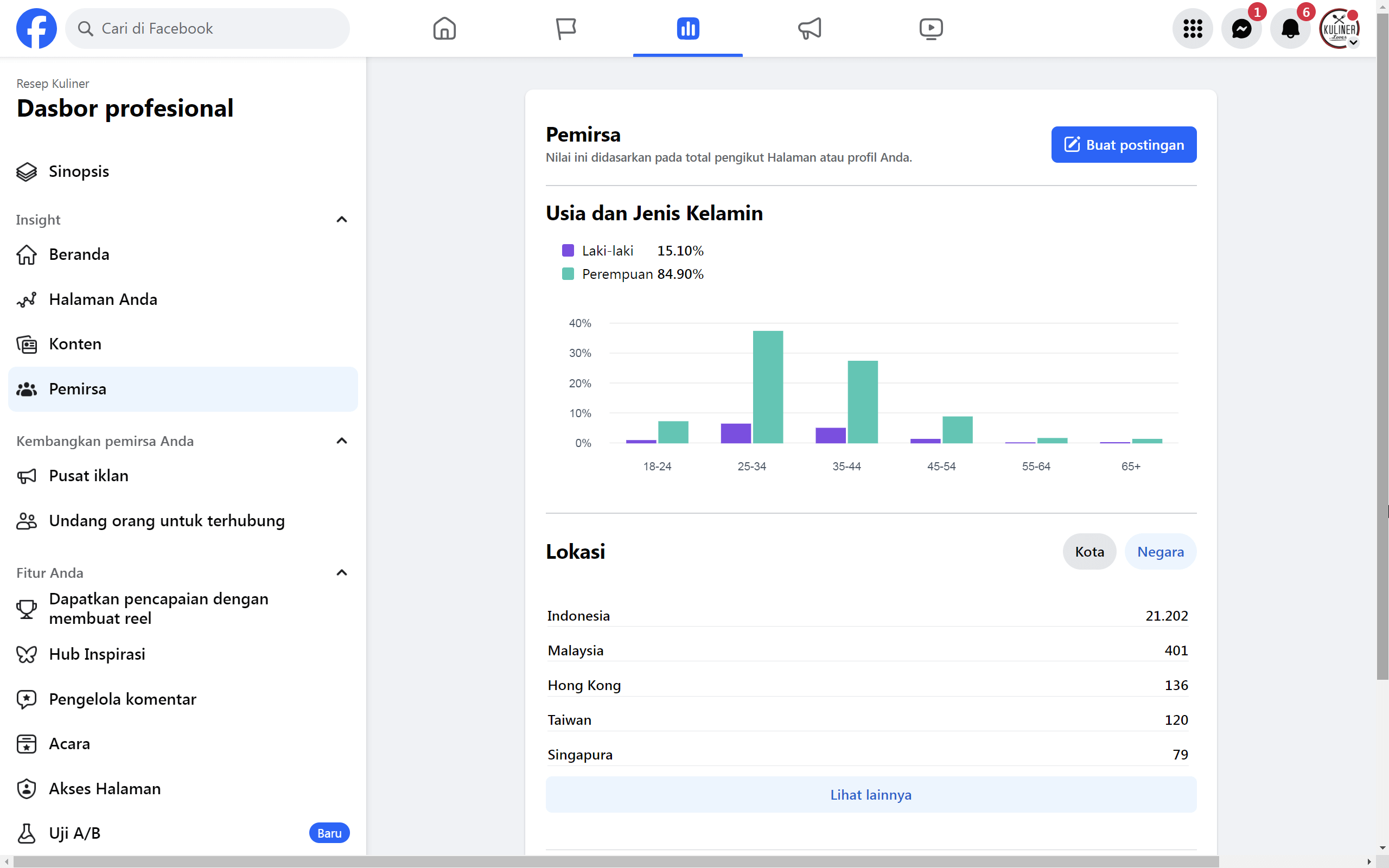Open the Messenger chat icon

(x=1241, y=28)
